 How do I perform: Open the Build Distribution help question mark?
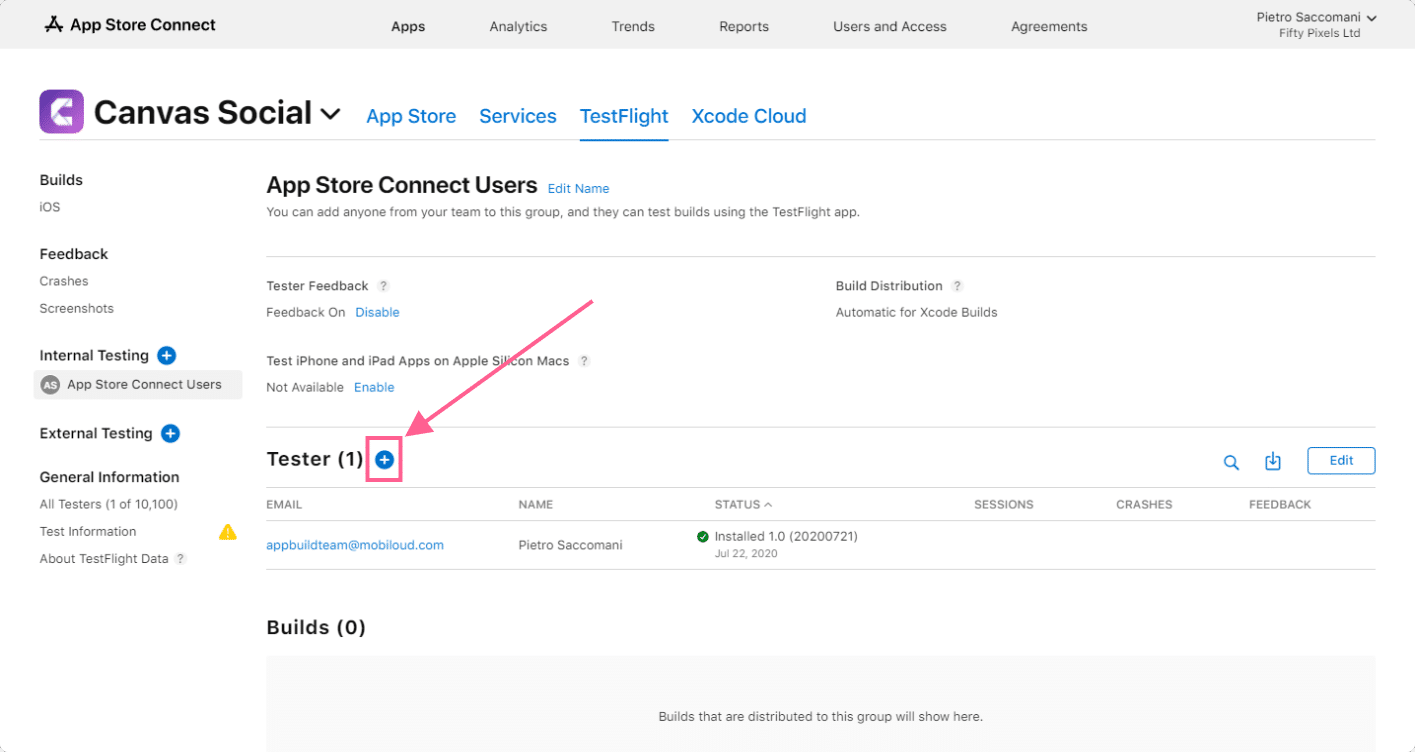(x=957, y=286)
